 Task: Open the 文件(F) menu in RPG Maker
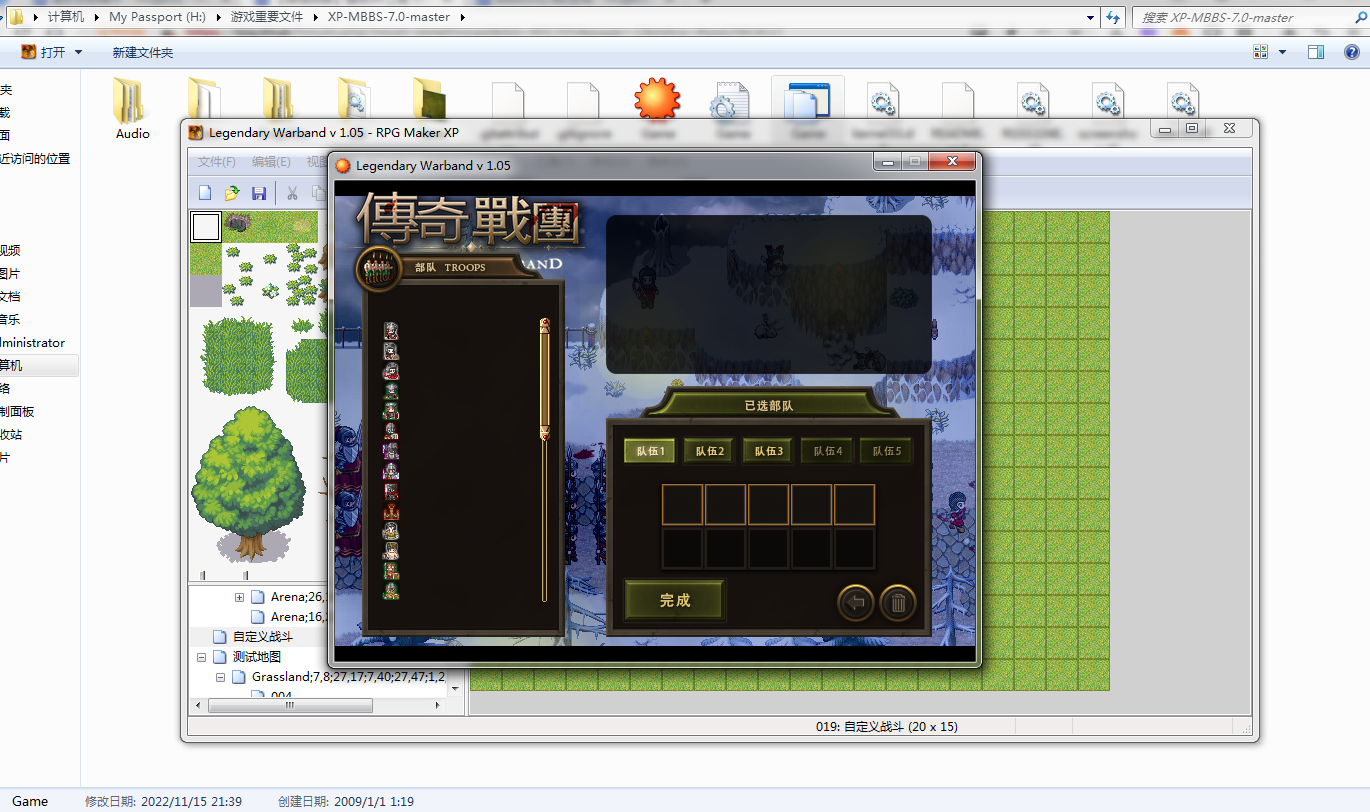pos(217,162)
